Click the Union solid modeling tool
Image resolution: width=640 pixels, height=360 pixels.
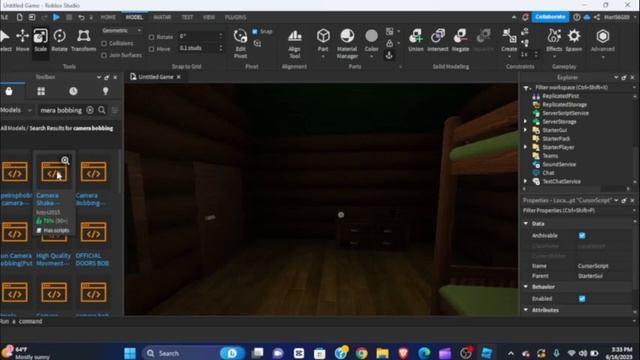tap(416, 40)
